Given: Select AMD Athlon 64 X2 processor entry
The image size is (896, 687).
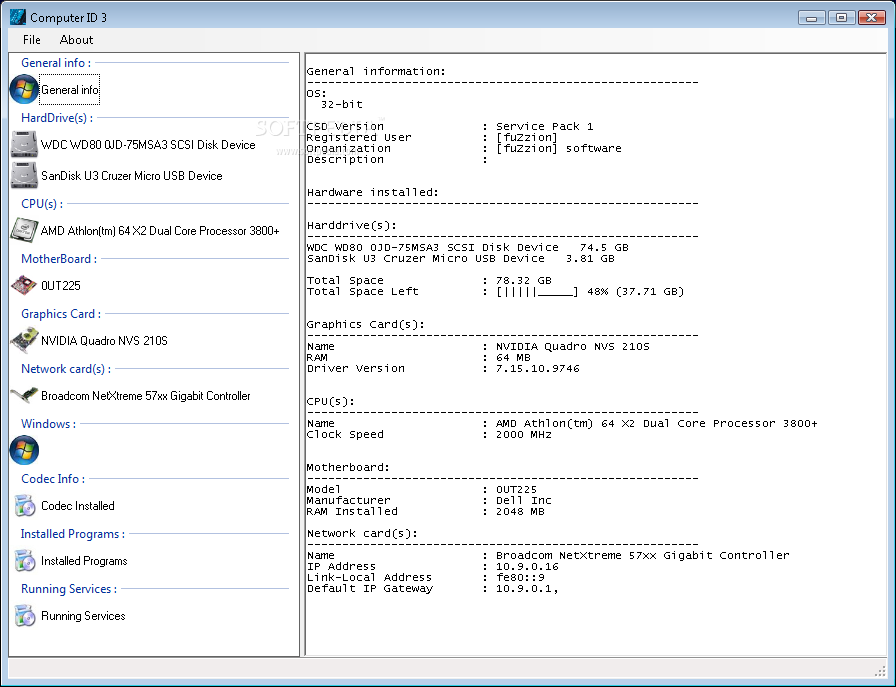Looking at the screenshot, I should 160,231.
